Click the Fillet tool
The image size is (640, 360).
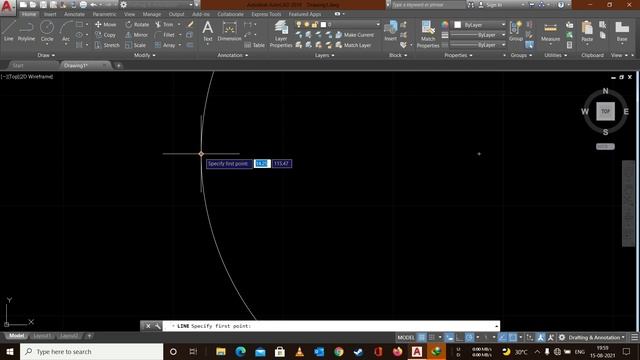coord(164,35)
